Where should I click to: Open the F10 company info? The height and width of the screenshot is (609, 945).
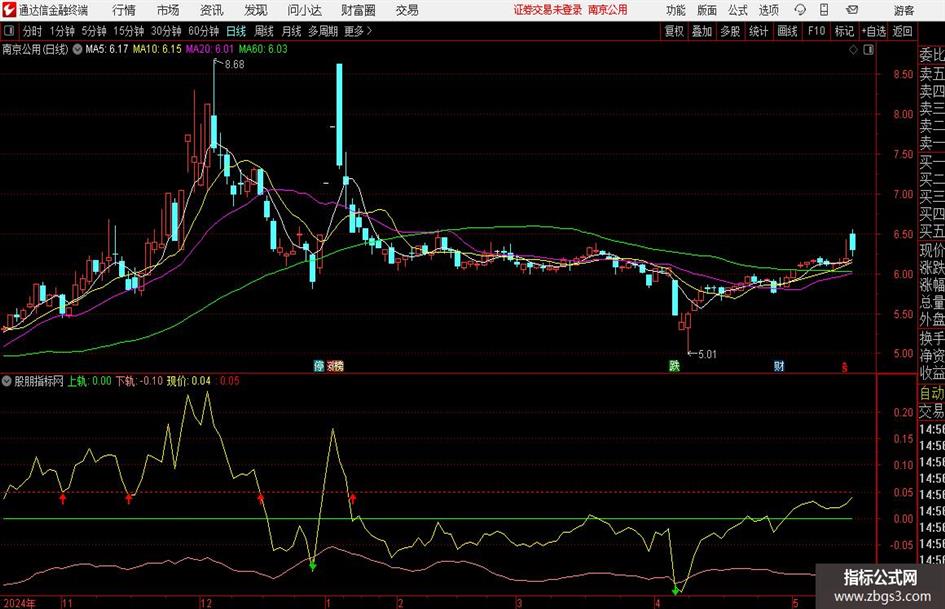click(x=816, y=31)
